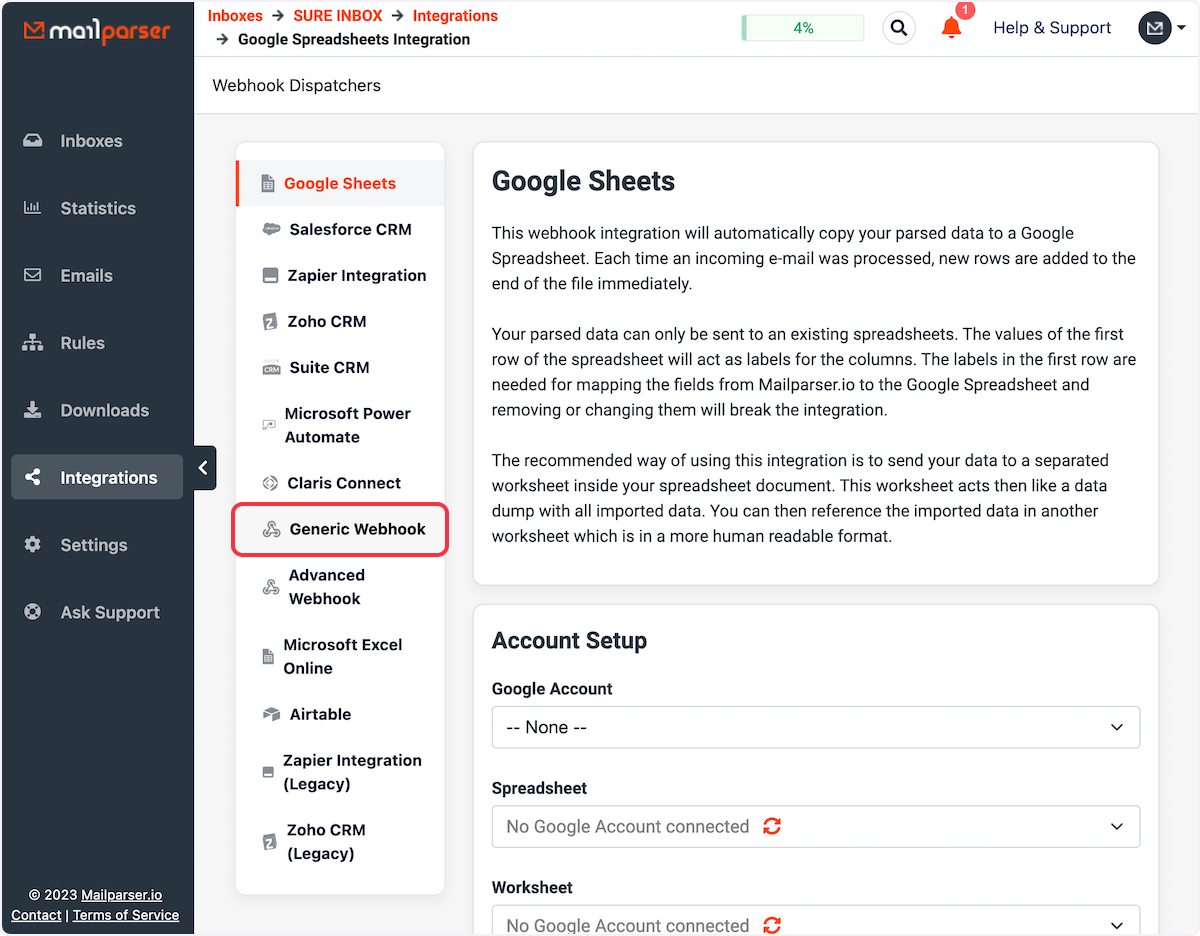The height and width of the screenshot is (936, 1200).
Task: Click the Microsoft Power Automate icon
Action: coord(268,425)
